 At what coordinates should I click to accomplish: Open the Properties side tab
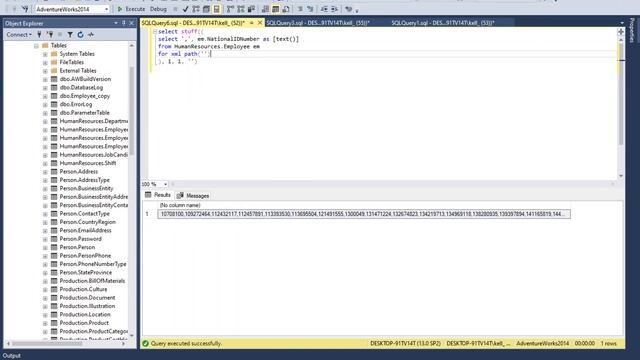(x=632, y=30)
